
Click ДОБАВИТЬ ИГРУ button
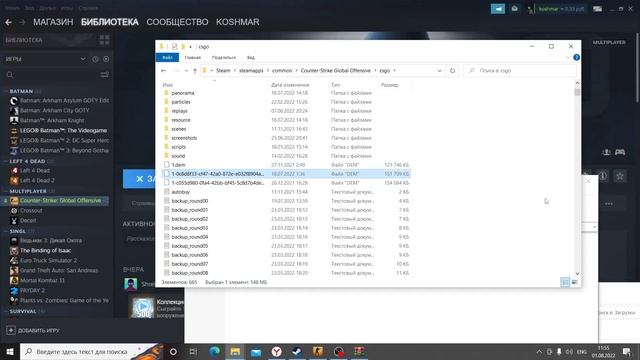[33, 330]
